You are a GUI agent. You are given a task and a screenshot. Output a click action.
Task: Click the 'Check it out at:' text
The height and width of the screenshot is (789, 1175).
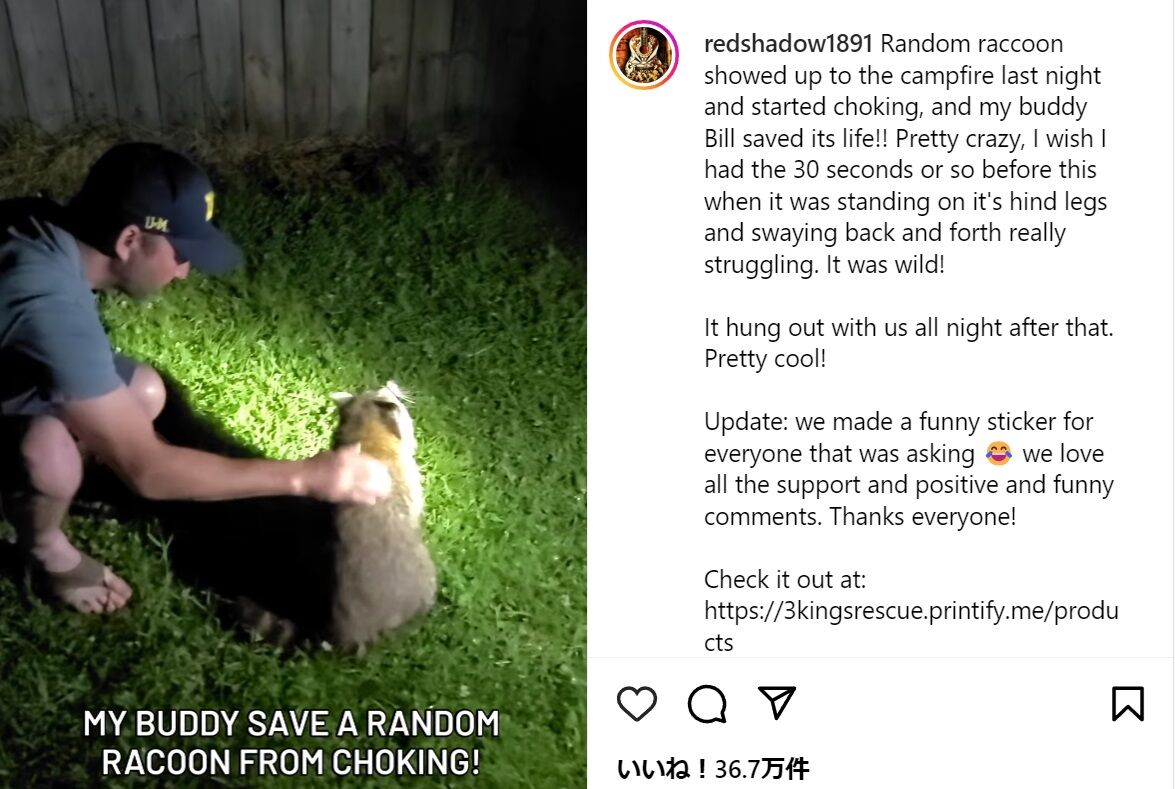point(785,579)
